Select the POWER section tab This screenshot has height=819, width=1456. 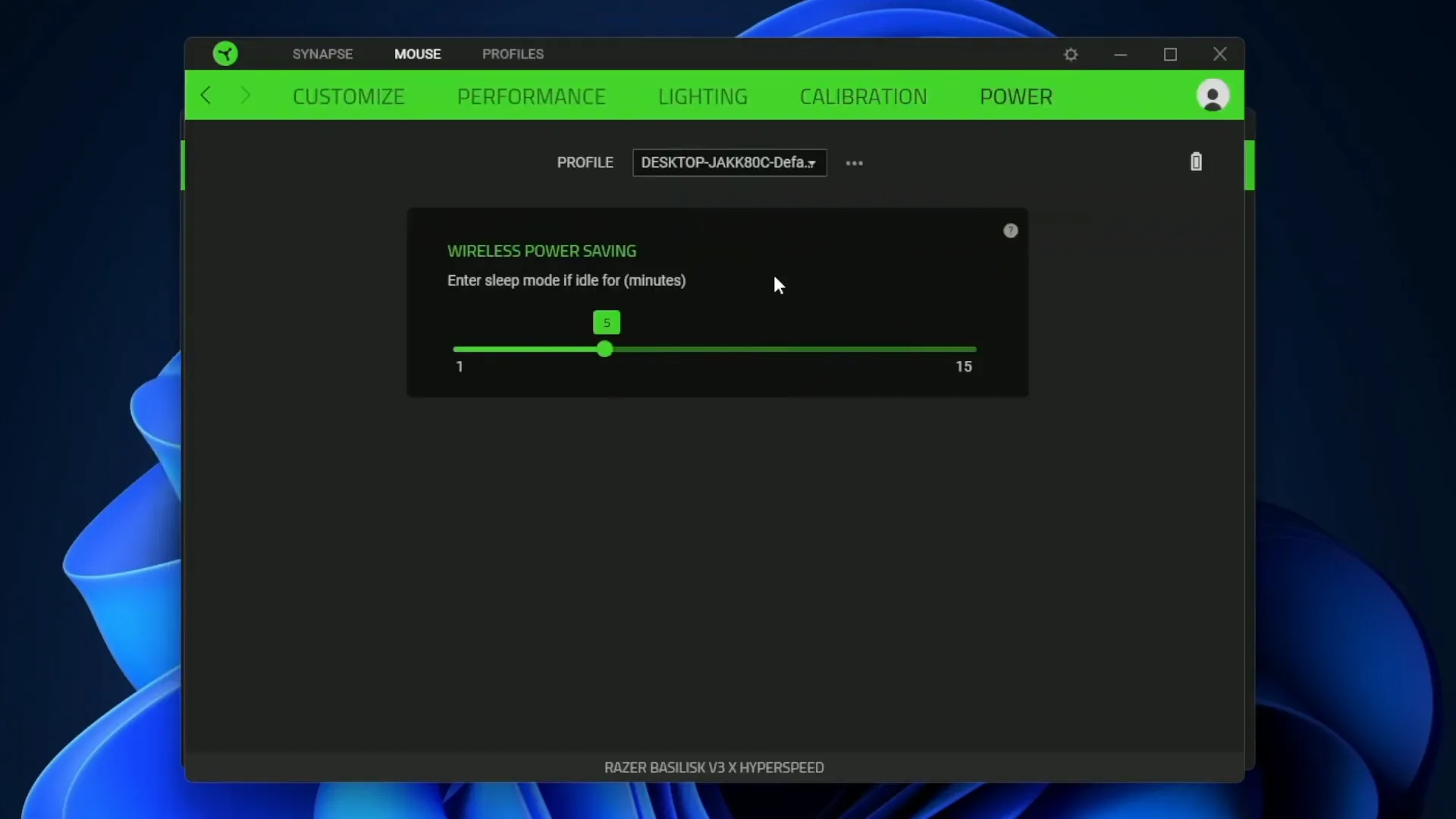pyautogui.click(x=1015, y=97)
